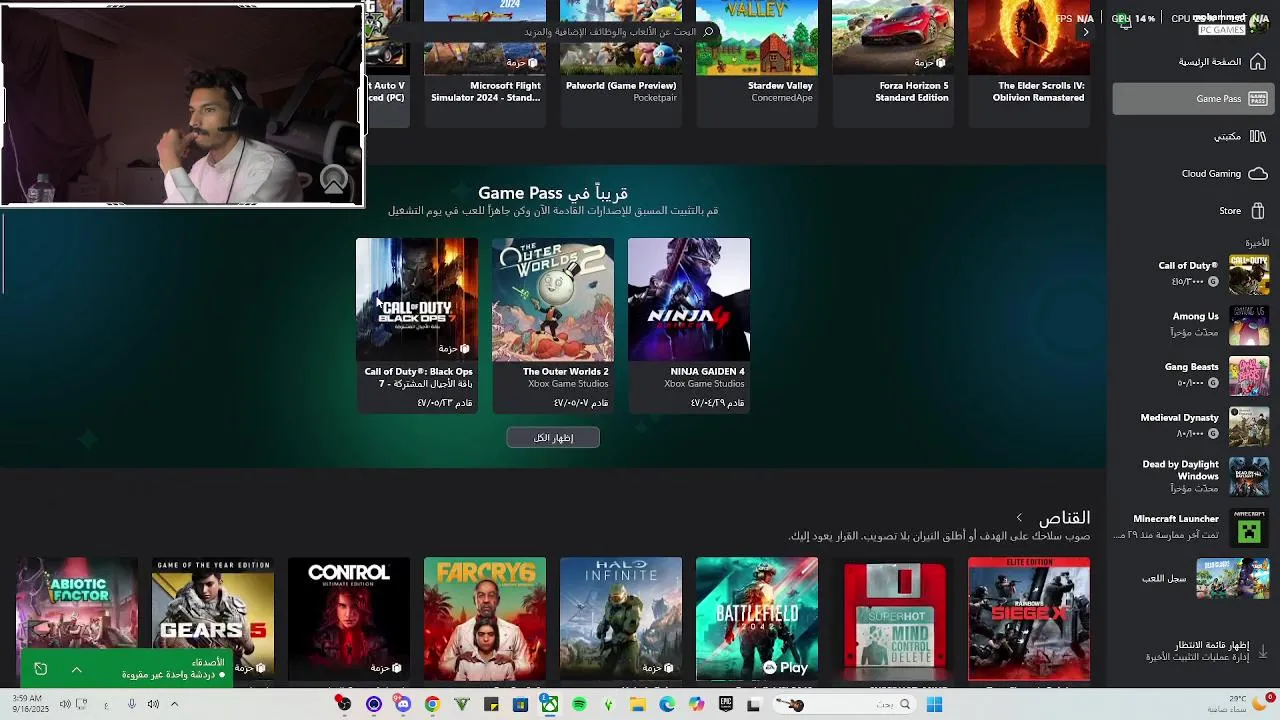
Task: Open the Home page sidebar icon
Action: point(1258,62)
